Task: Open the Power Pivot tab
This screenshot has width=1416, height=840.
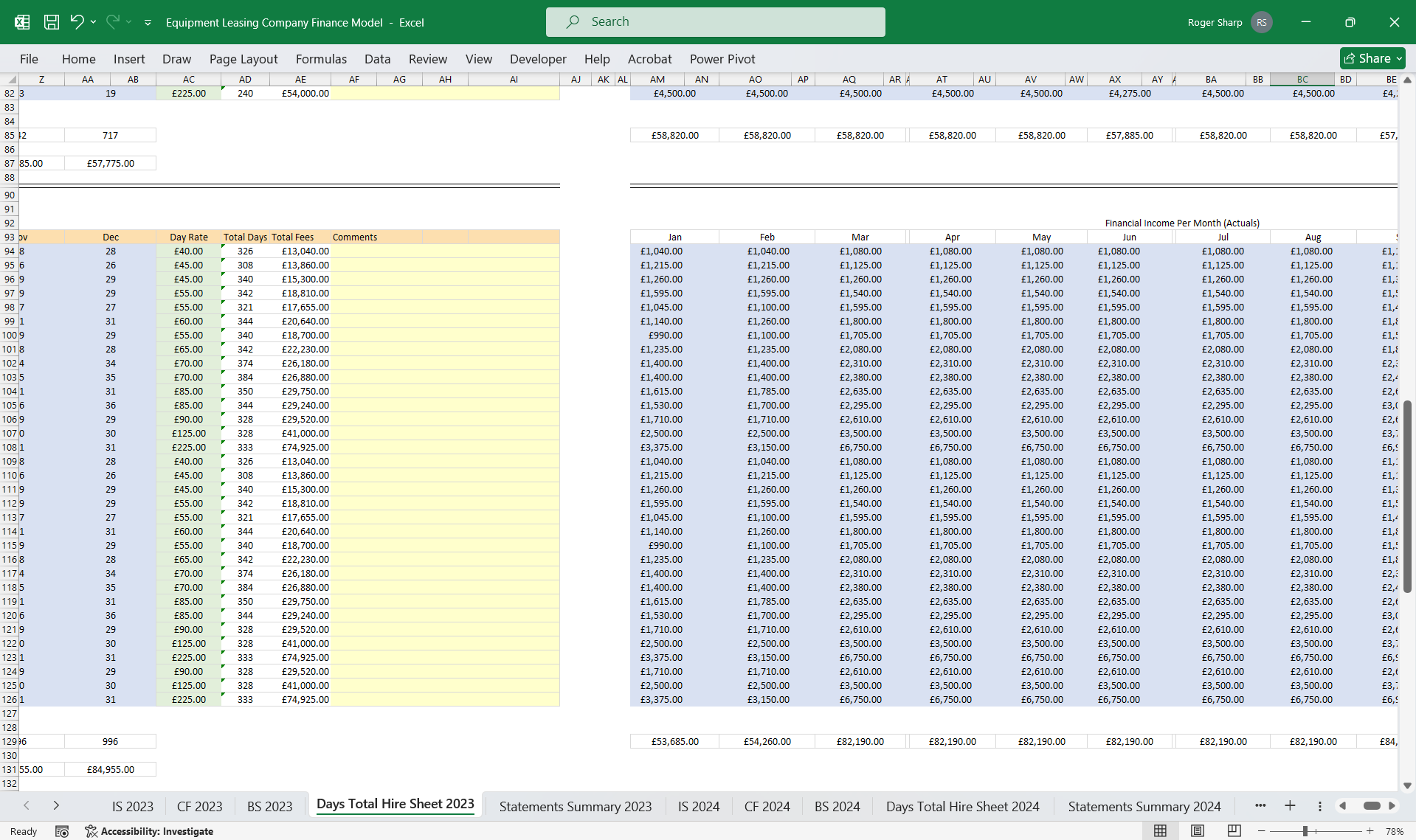Action: 722,59
